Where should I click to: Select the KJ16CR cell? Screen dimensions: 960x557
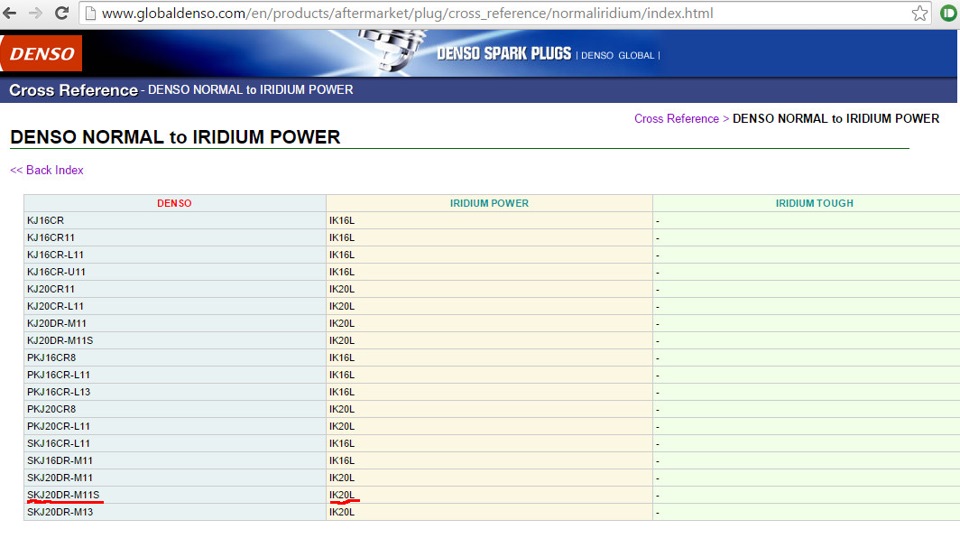tap(174, 220)
